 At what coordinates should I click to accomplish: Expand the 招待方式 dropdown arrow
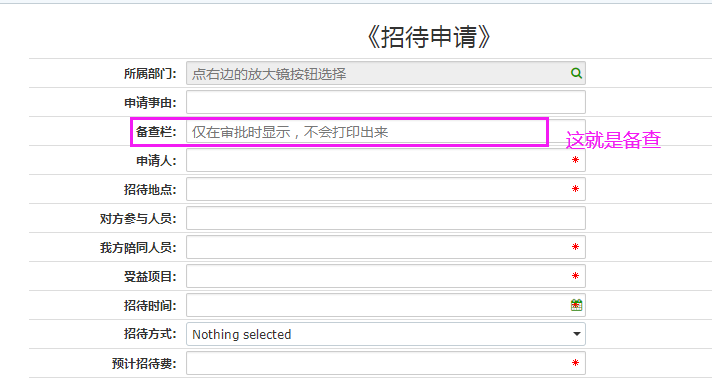pos(577,334)
